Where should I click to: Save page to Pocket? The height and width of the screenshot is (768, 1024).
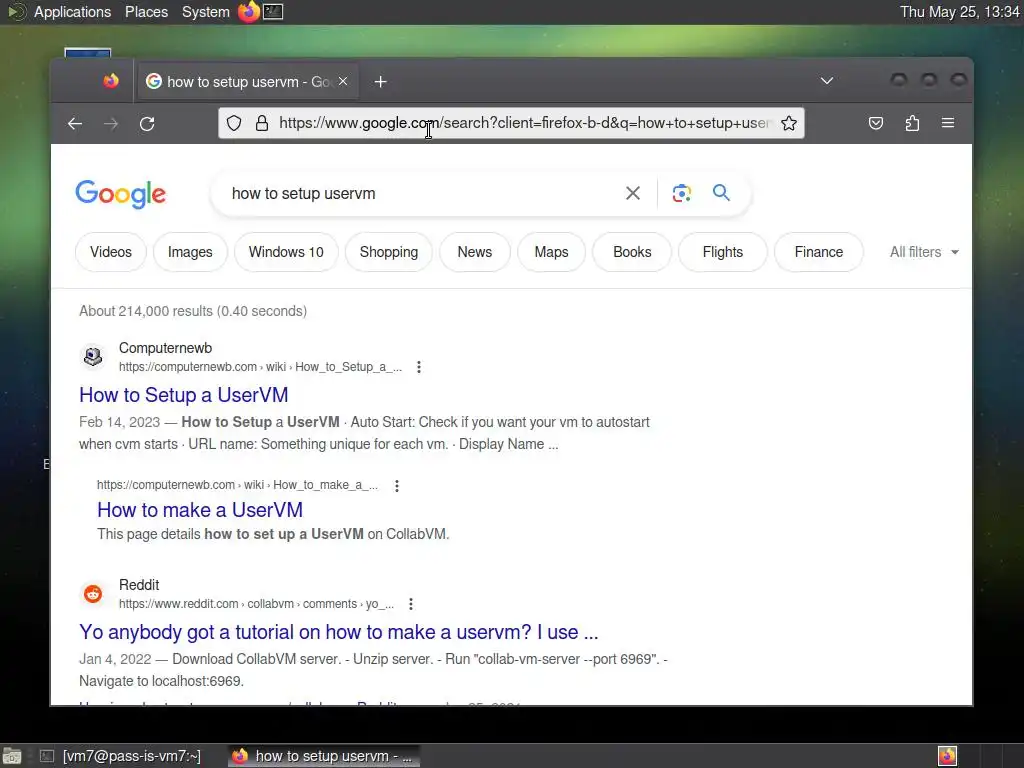coord(876,123)
